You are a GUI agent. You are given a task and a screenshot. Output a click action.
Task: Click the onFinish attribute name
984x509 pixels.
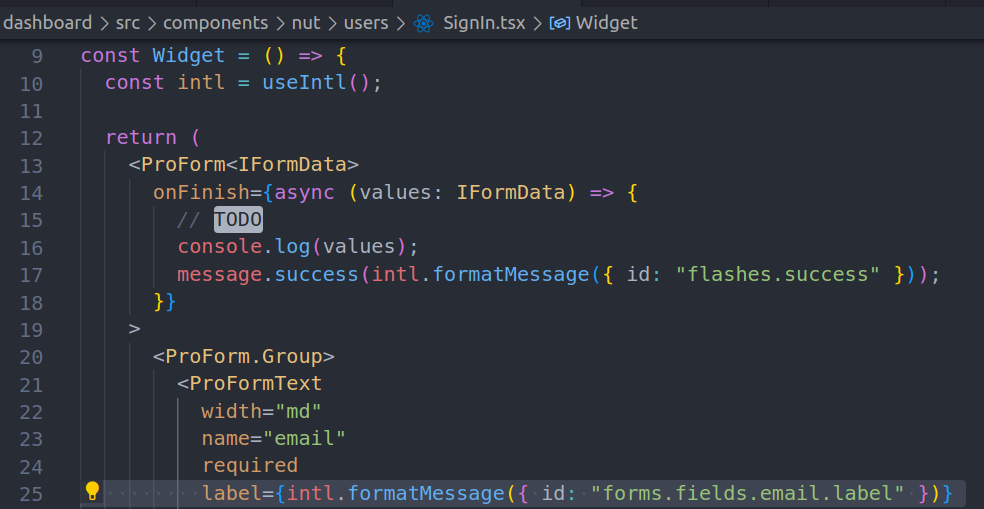pyautogui.click(x=195, y=192)
